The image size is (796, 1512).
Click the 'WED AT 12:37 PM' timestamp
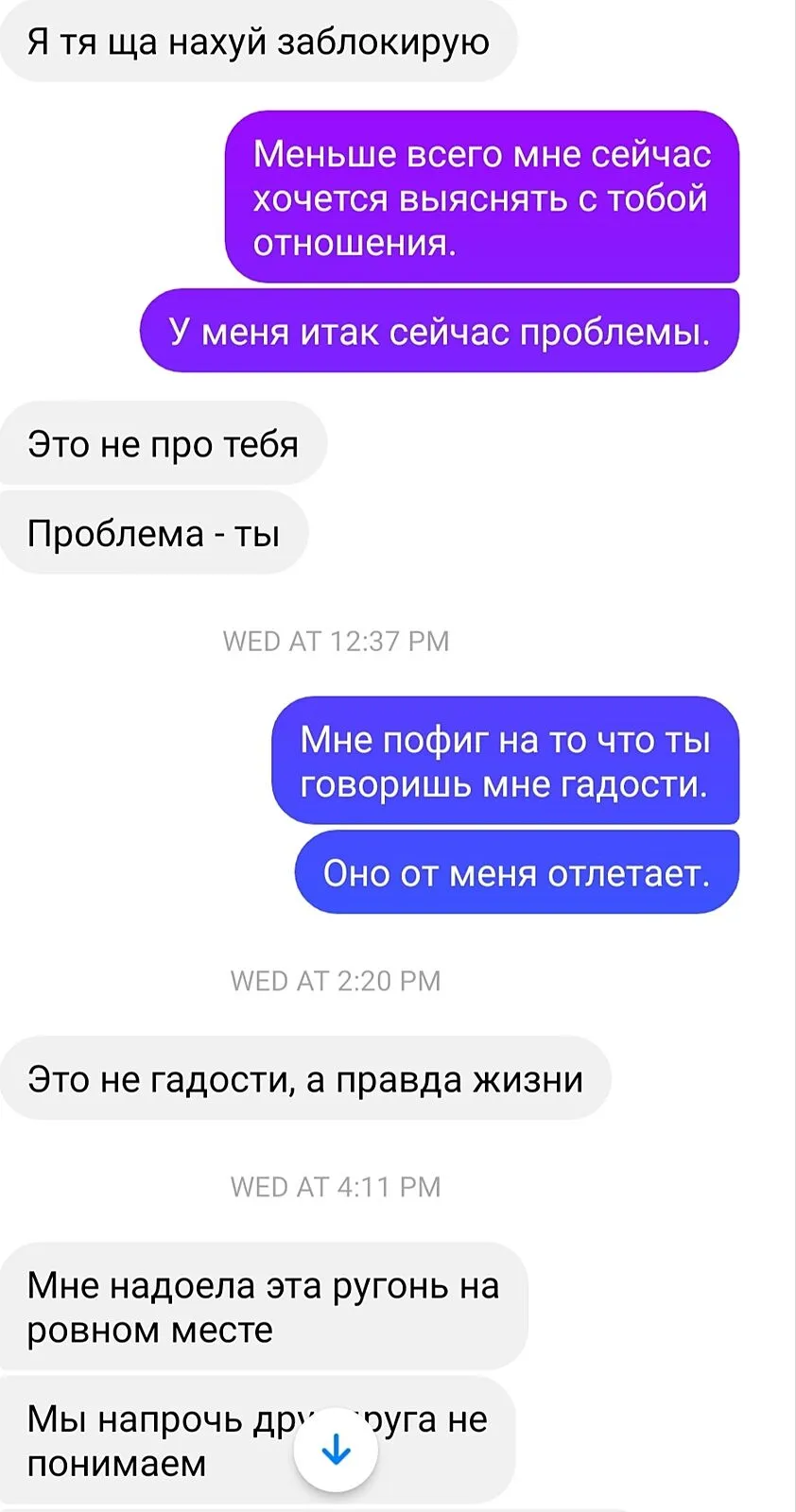pyautogui.click(x=336, y=641)
